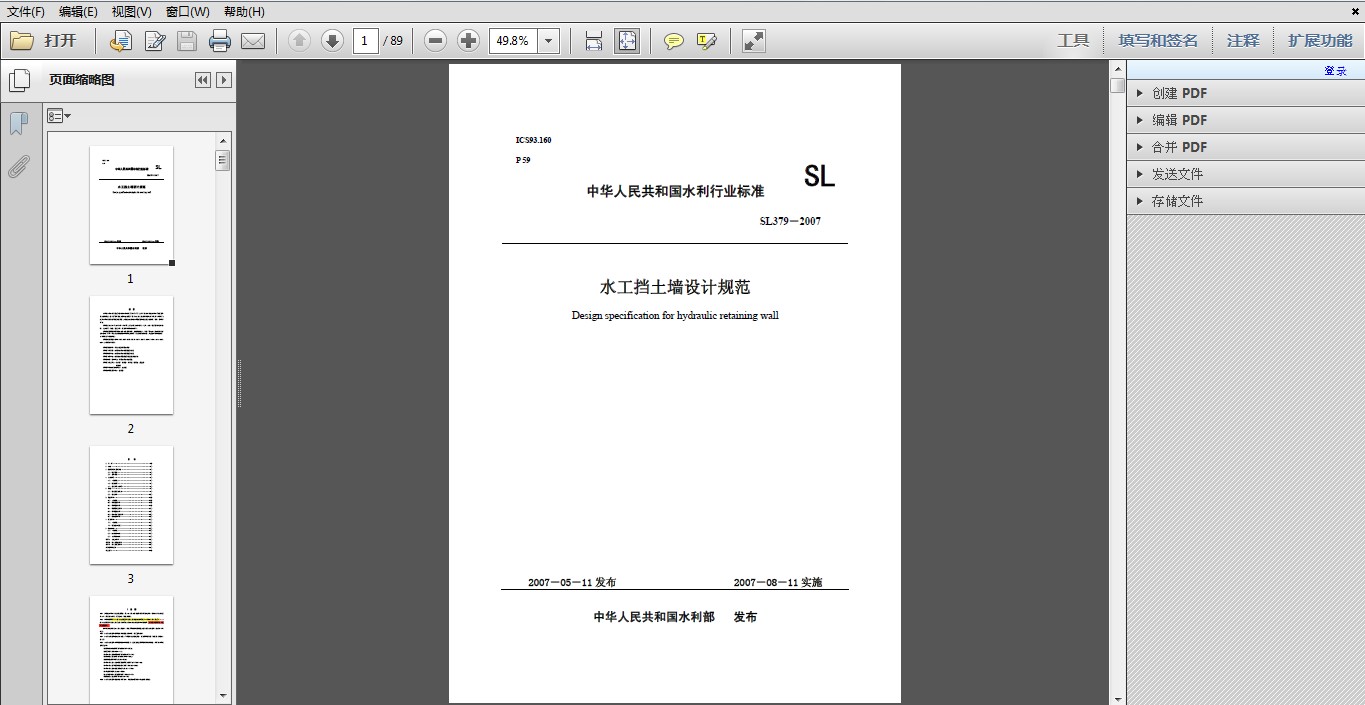1365x705 pixels.
Task: Click the scrolling fit-width view icon
Action: (x=594, y=41)
